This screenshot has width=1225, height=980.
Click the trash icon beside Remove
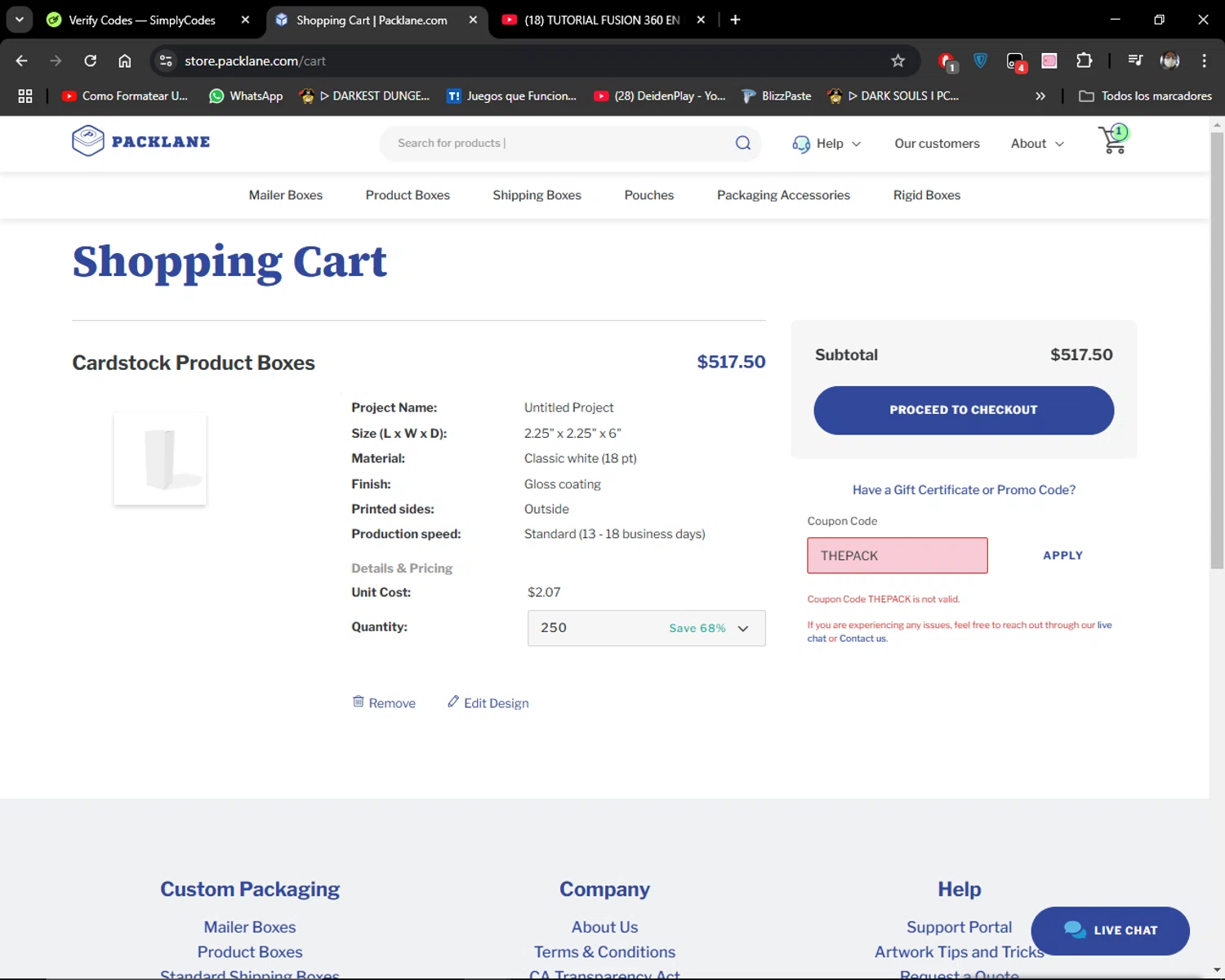[358, 702]
